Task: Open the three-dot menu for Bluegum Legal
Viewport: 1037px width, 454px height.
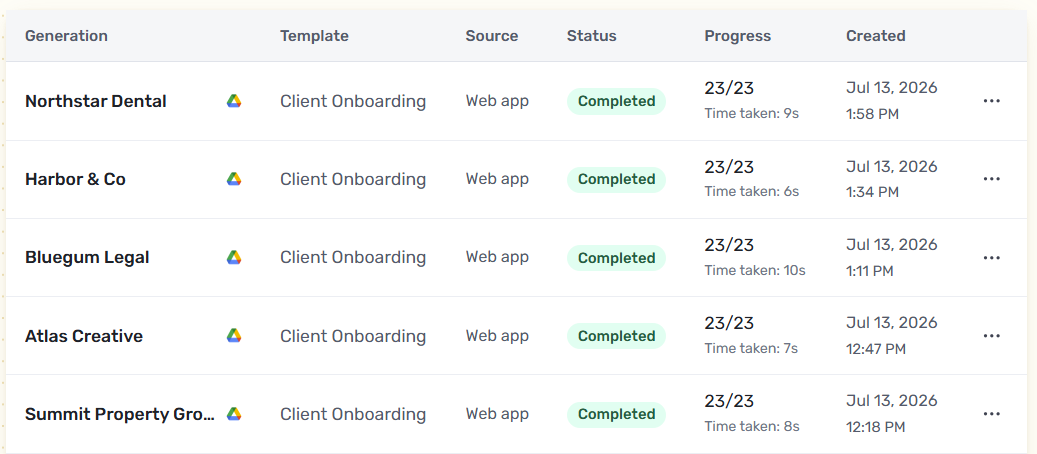Action: (991, 257)
